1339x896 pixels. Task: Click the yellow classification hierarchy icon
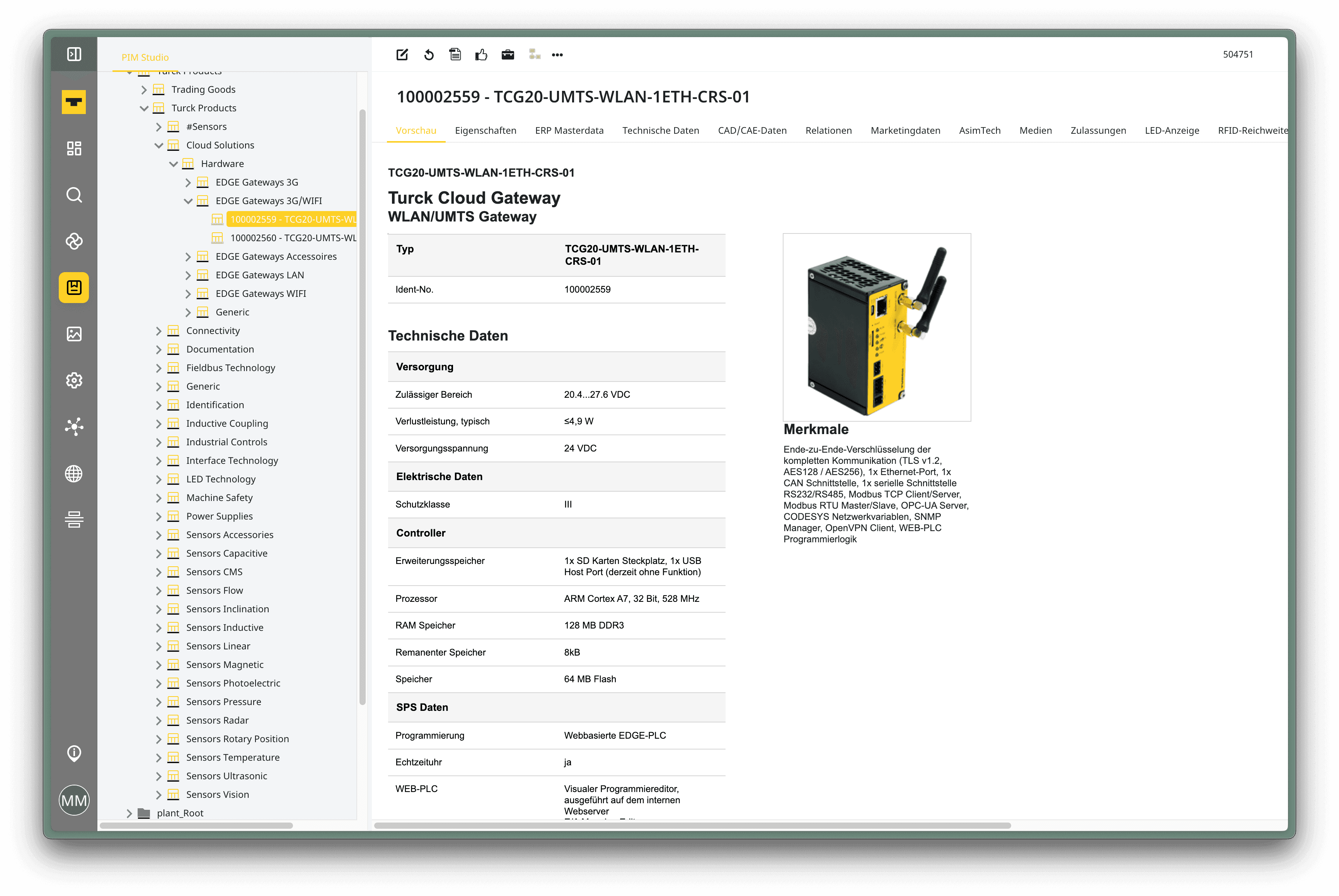(534, 54)
